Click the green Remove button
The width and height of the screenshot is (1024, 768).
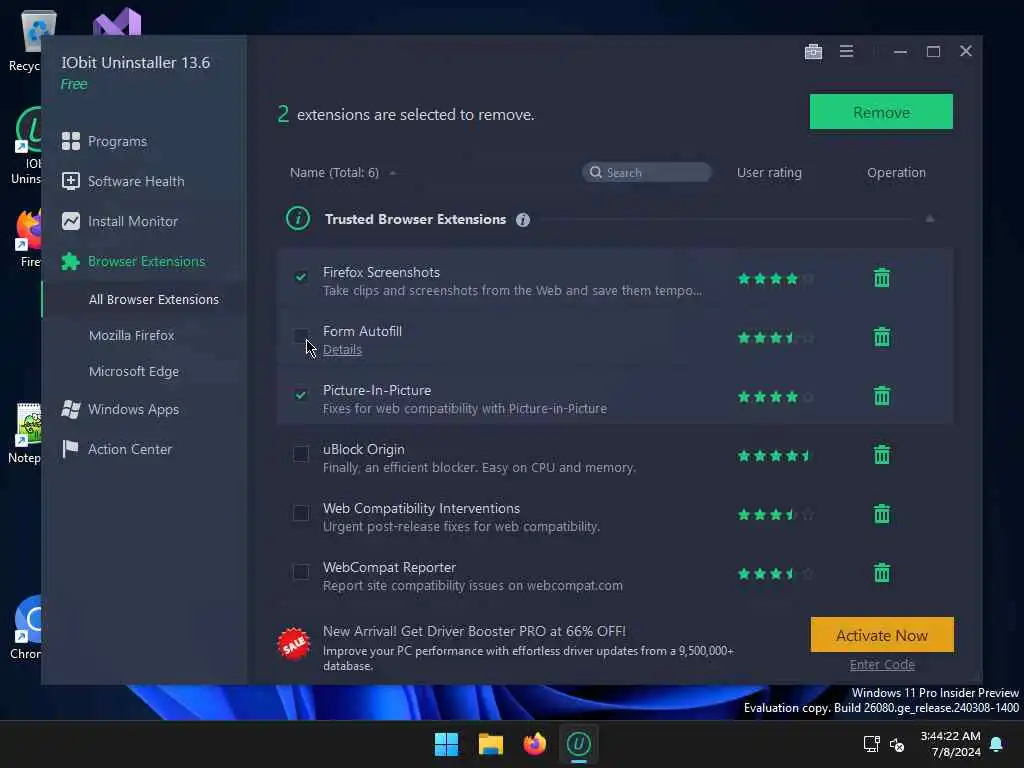point(881,112)
